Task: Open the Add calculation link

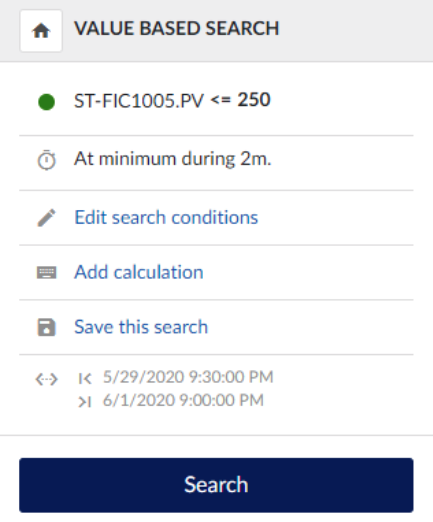Action: coord(139,272)
